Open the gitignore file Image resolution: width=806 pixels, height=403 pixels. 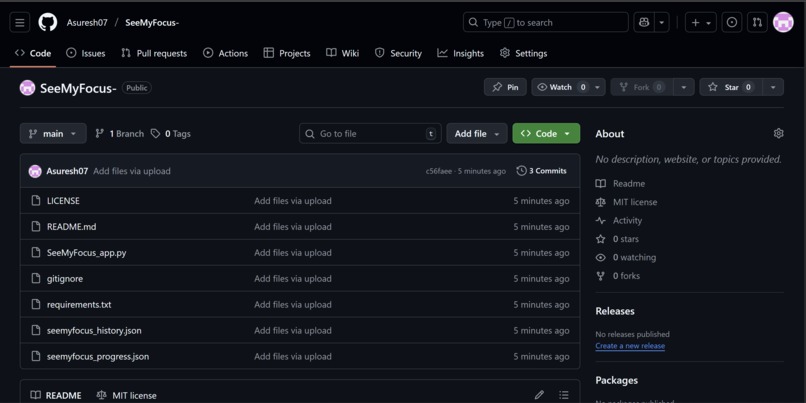click(65, 279)
